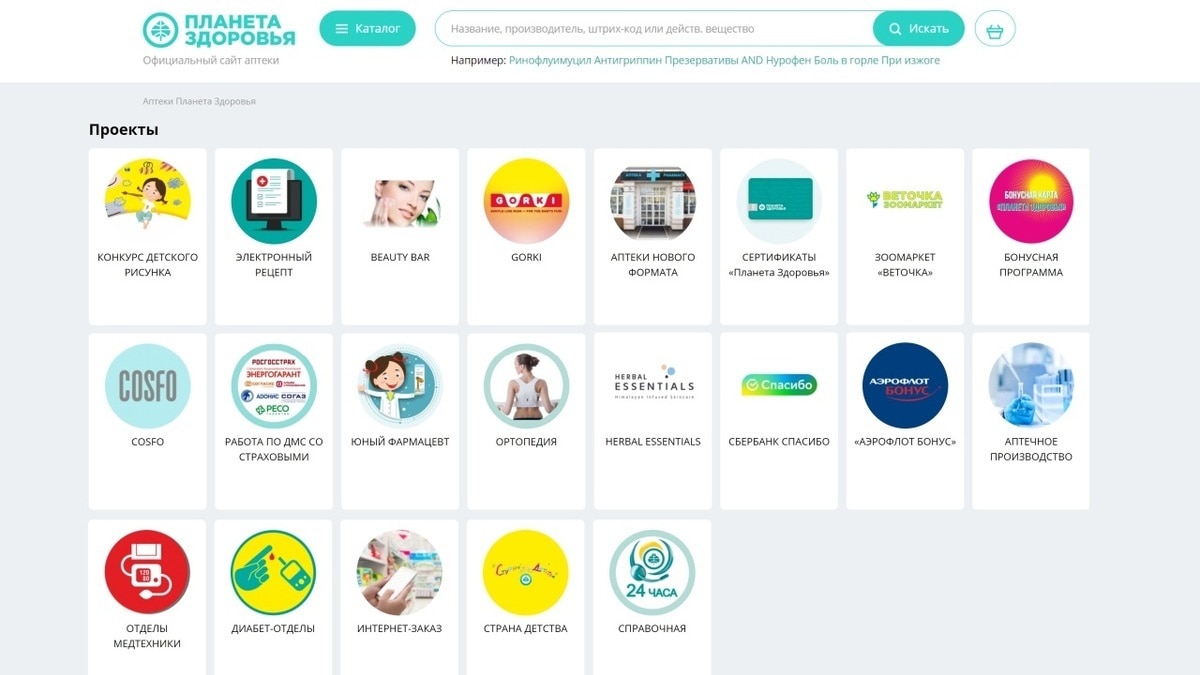Open the COSFO brand icon
The width and height of the screenshot is (1200, 675).
tap(148, 386)
